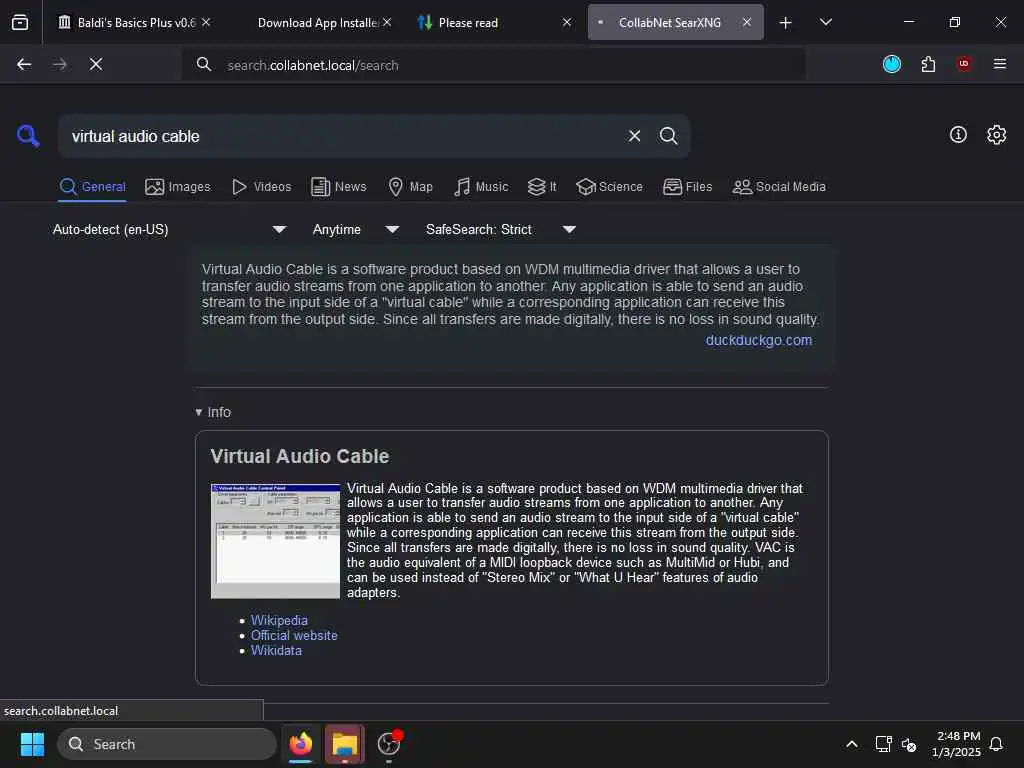
Task: Close the Download App Installer tab
Action: click(387, 22)
